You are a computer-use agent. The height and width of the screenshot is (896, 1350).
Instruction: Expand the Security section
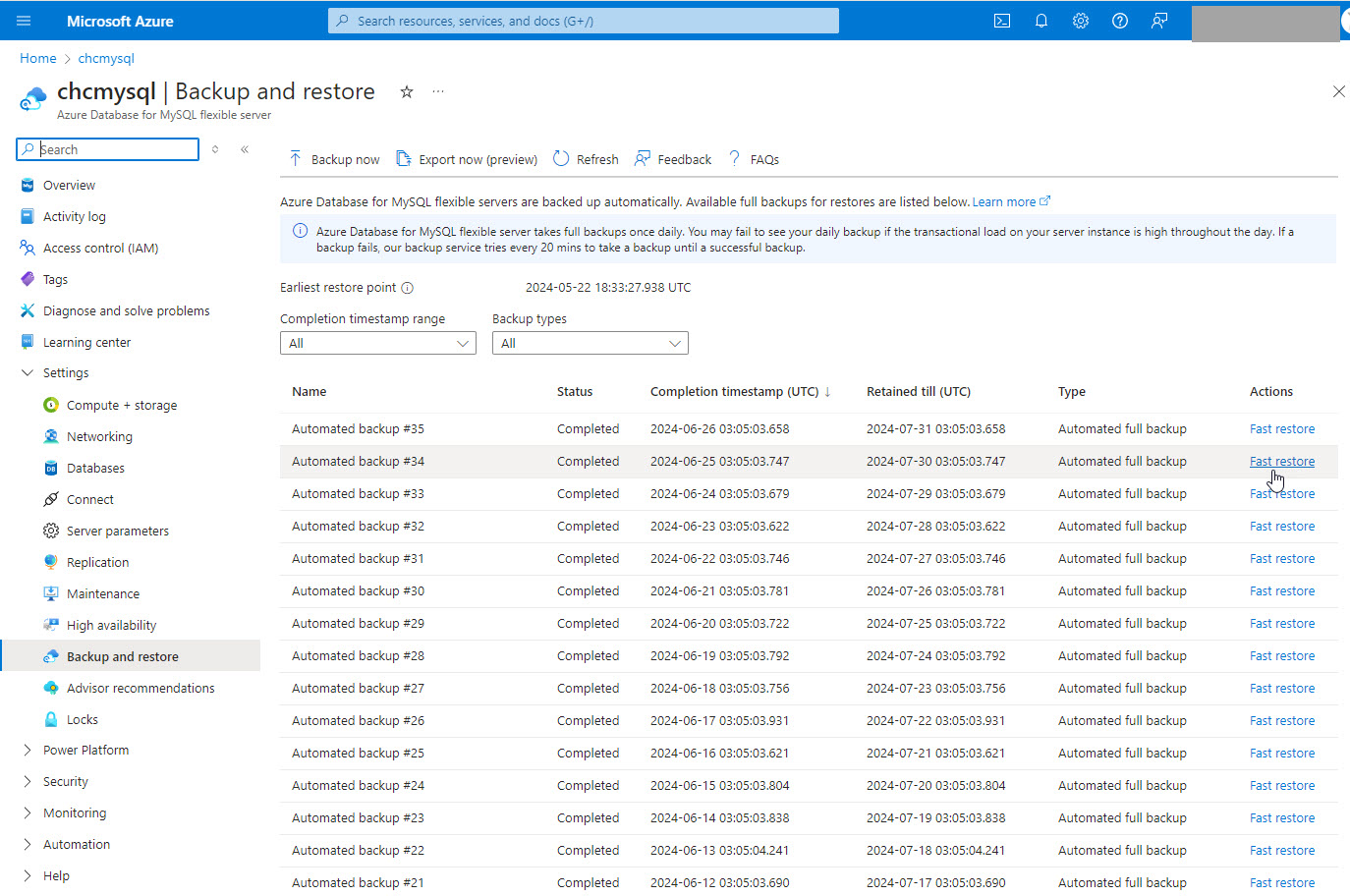(x=28, y=781)
